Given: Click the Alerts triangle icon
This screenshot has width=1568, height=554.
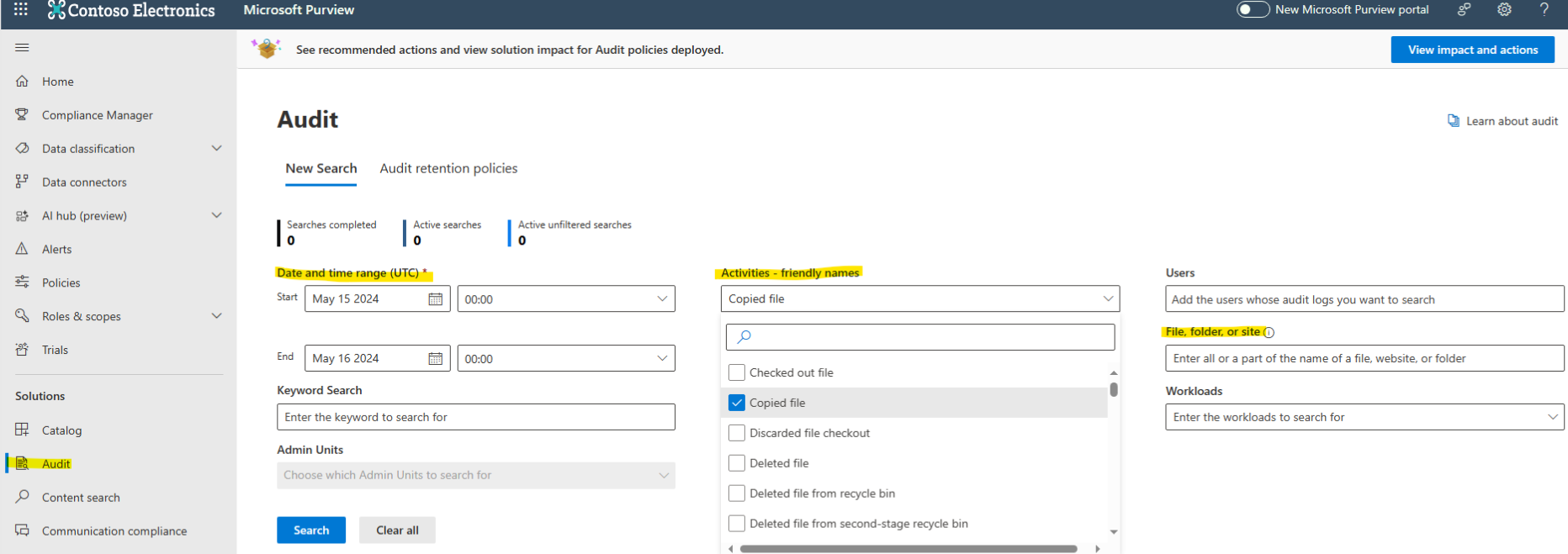Looking at the screenshot, I should tap(22, 249).
